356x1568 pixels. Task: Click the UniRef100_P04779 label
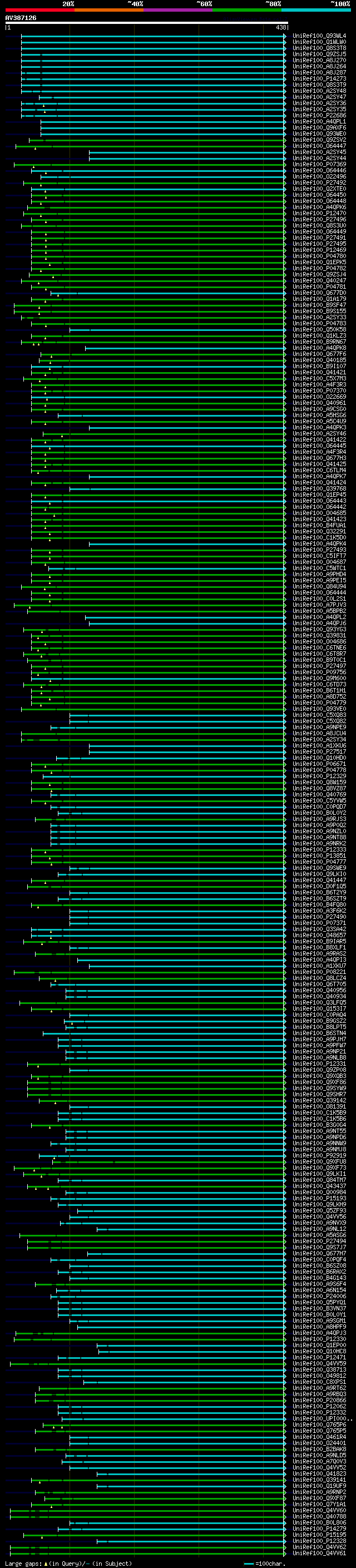pyautogui.click(x=319, y=703)
